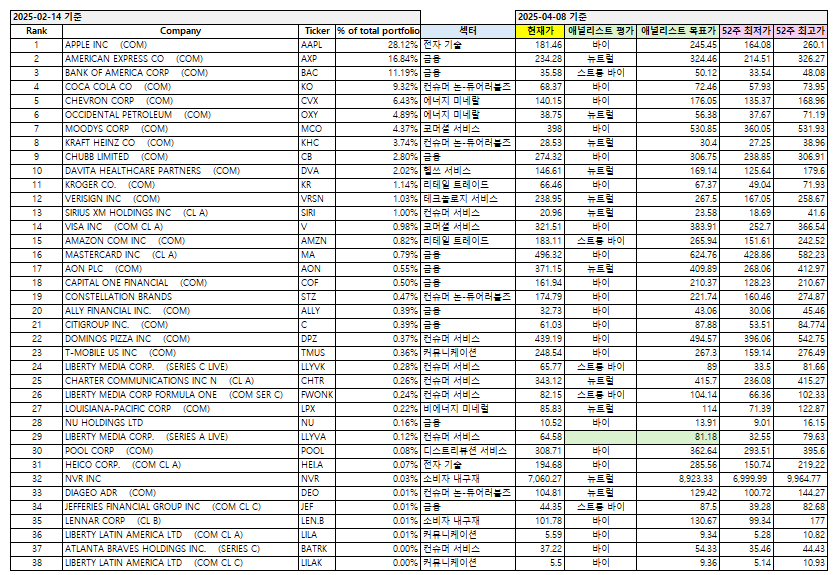837x575 pixels.
Task: Select the '애널리스트 목표가' header cell
Action: [x=678, y=31]
